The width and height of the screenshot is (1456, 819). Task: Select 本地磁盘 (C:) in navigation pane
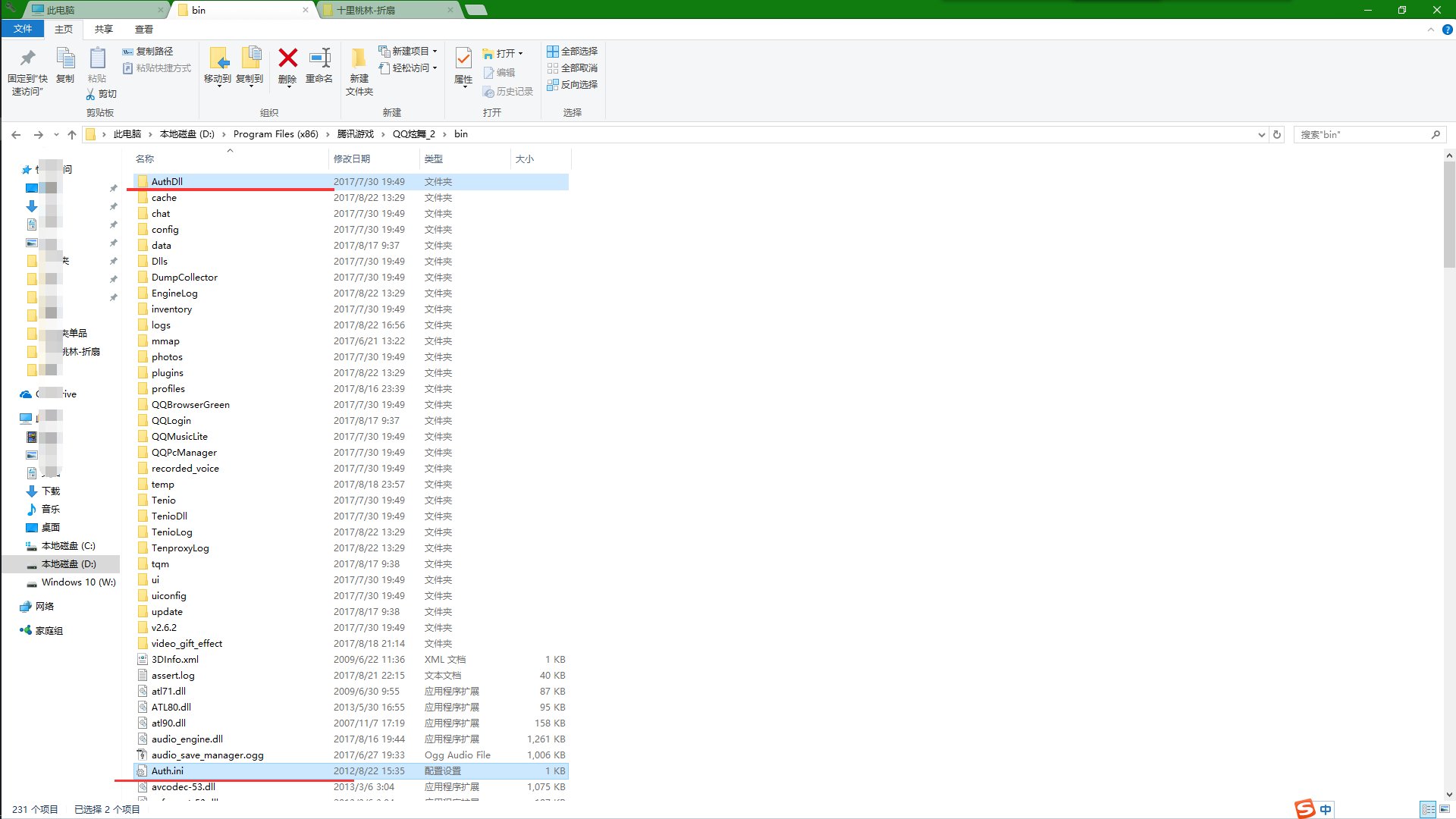point(68,545)
